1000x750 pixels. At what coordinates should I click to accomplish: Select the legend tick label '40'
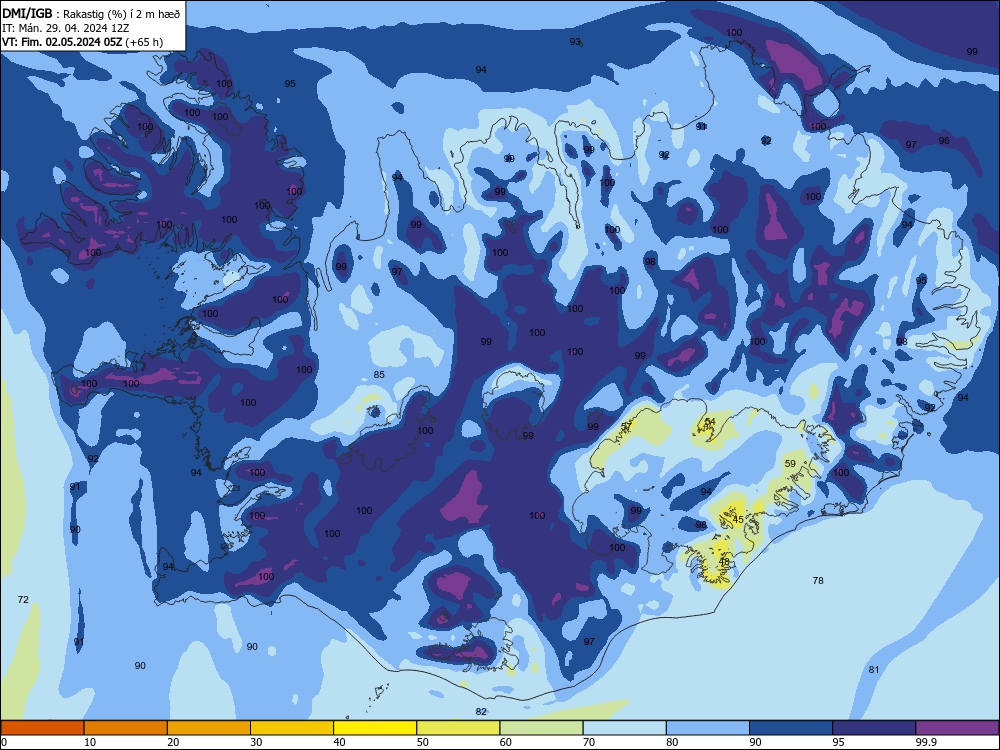coord(340,742)
